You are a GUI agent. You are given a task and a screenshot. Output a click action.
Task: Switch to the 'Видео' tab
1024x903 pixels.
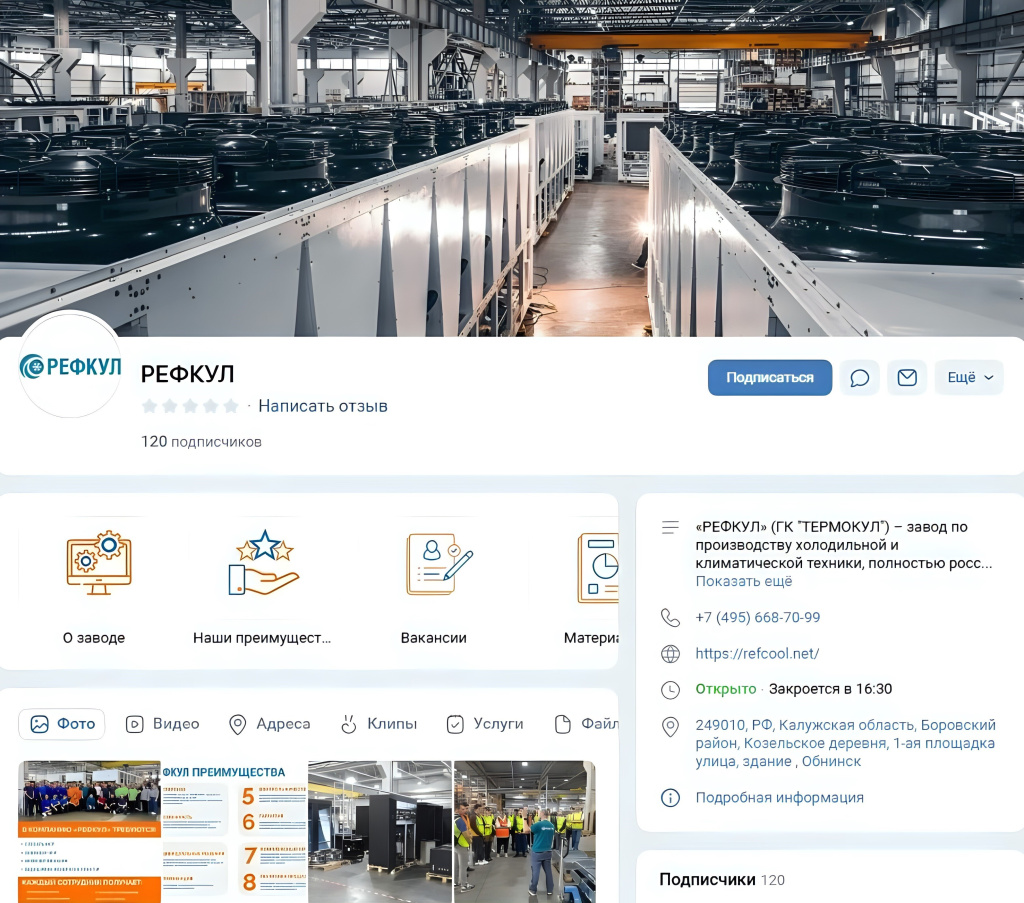(x=163, y=724)
